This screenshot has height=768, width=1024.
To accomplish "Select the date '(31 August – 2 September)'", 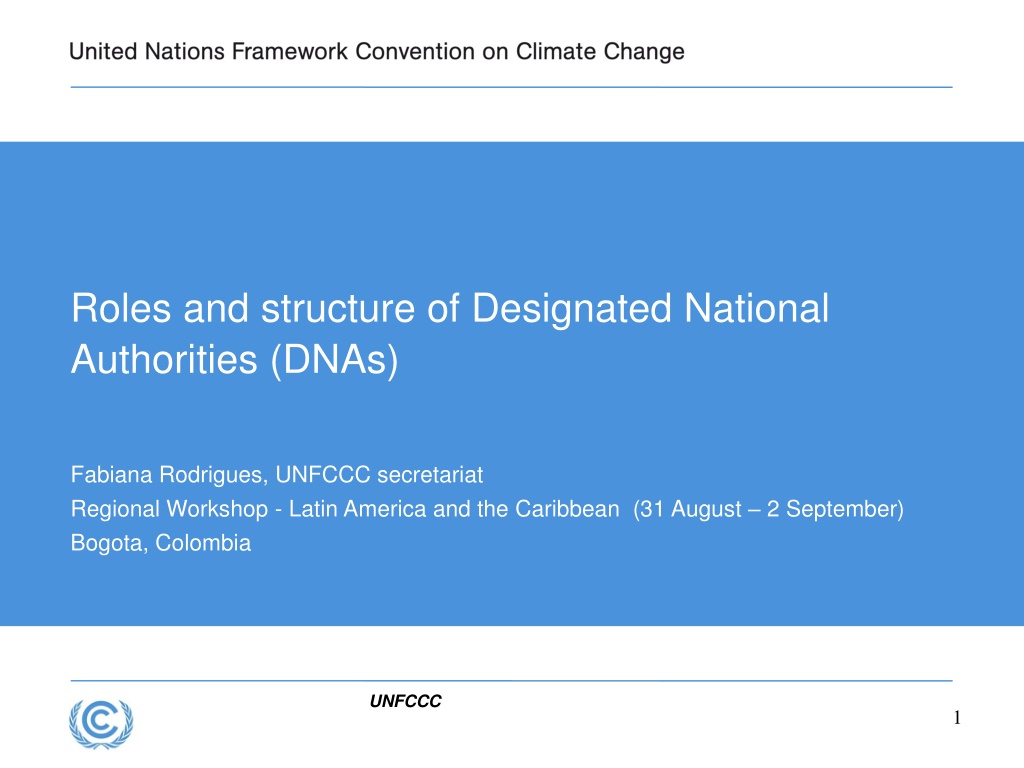I will click(x=769, y=509).
